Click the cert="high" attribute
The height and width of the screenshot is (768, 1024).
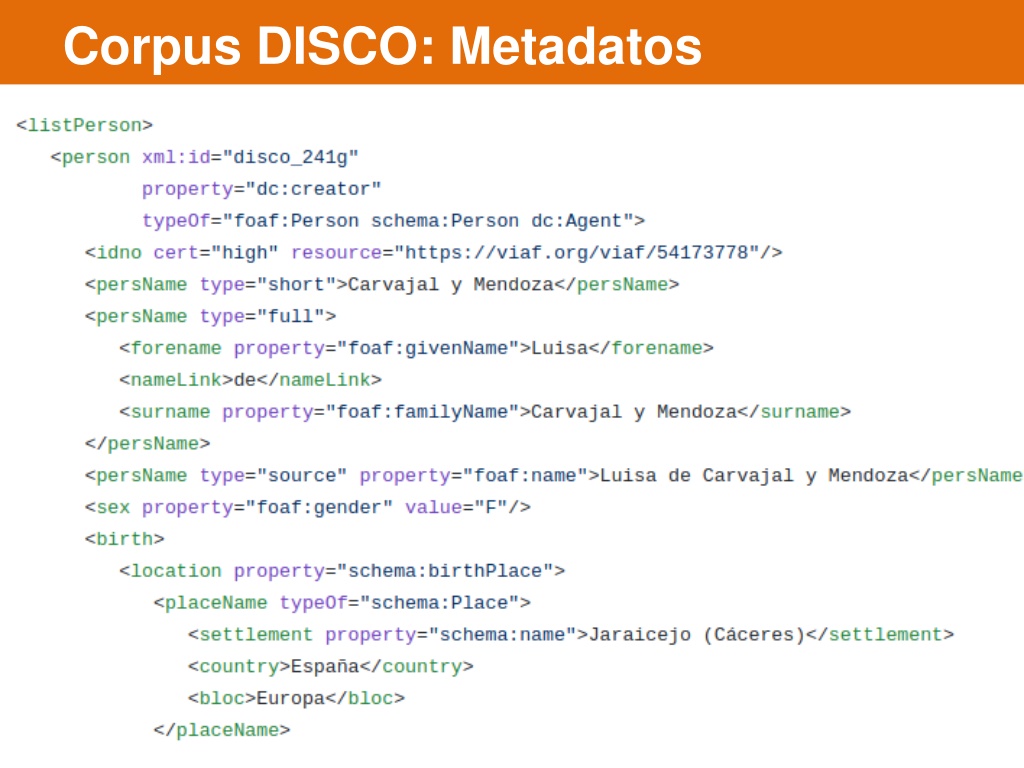tap(216, 253)
